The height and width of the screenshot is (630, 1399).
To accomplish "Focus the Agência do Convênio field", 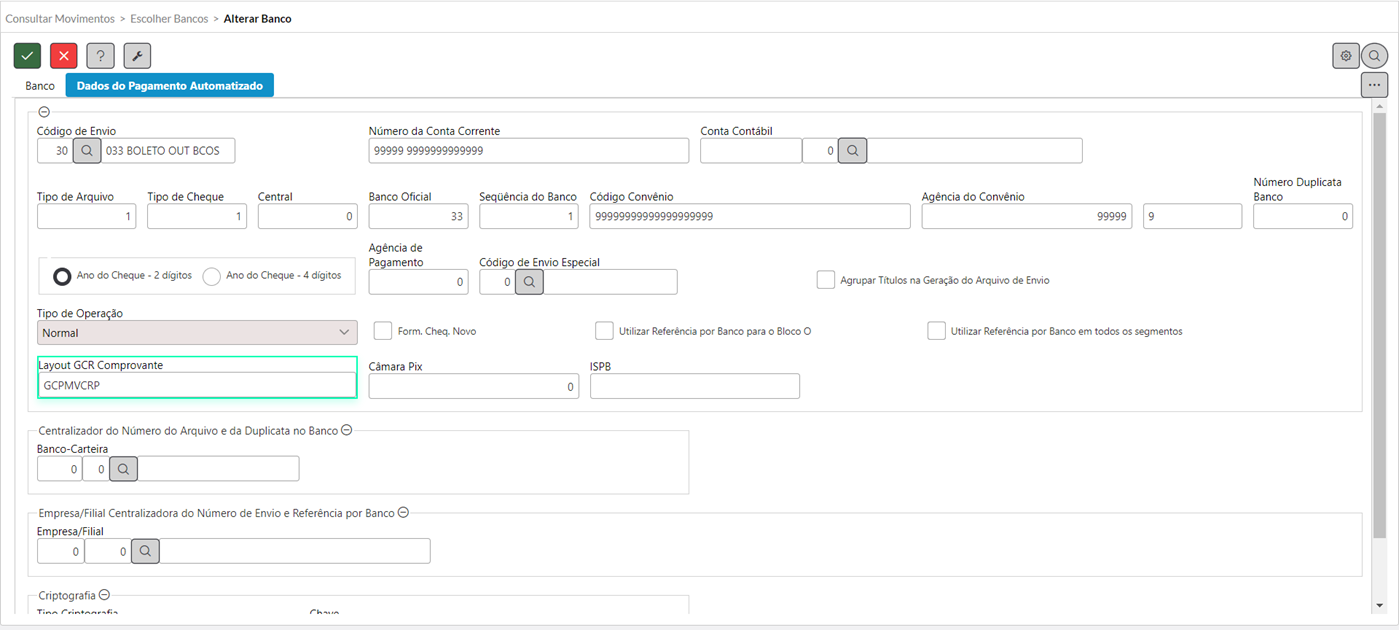I will pos(1027,216).
